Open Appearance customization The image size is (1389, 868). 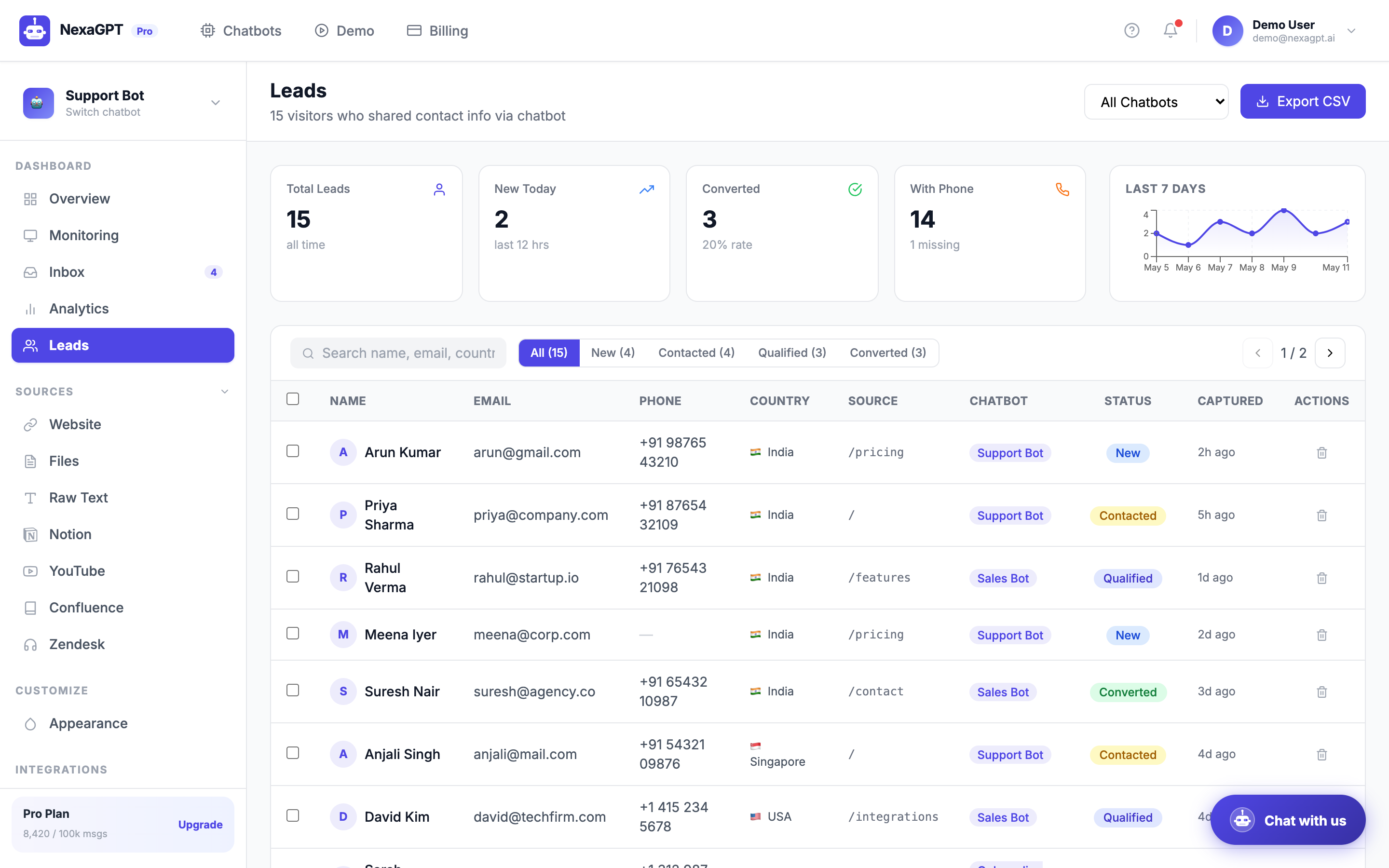[123, 723]
